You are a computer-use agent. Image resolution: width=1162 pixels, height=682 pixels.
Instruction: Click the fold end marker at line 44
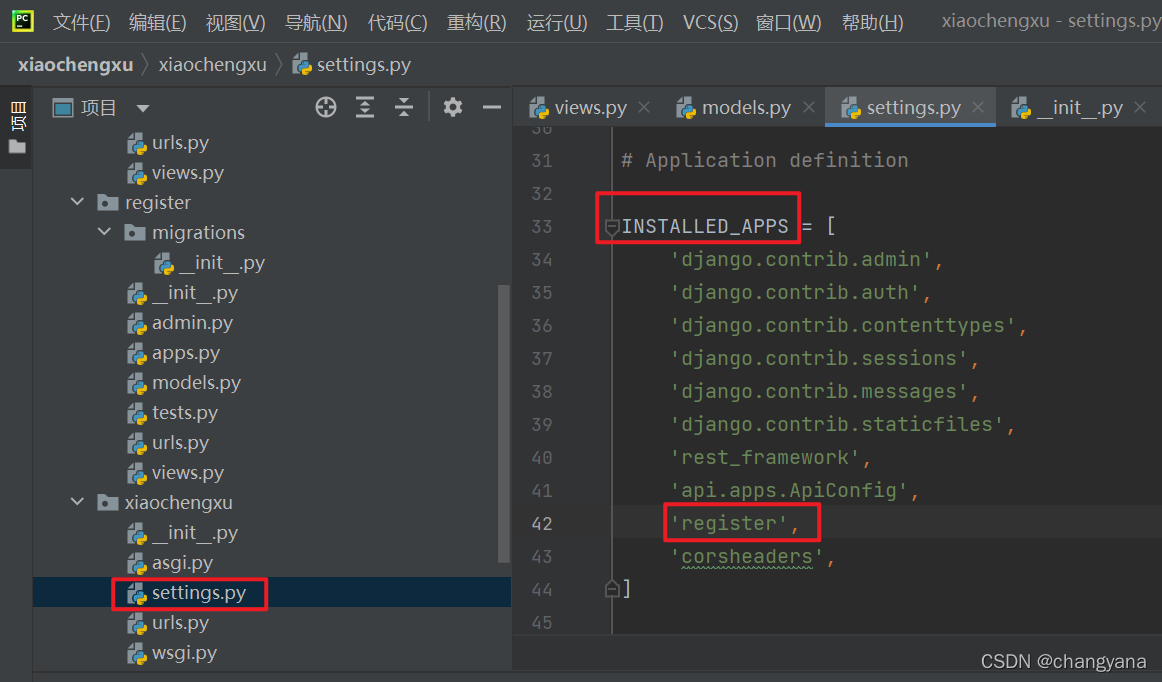tap(611, 589)
